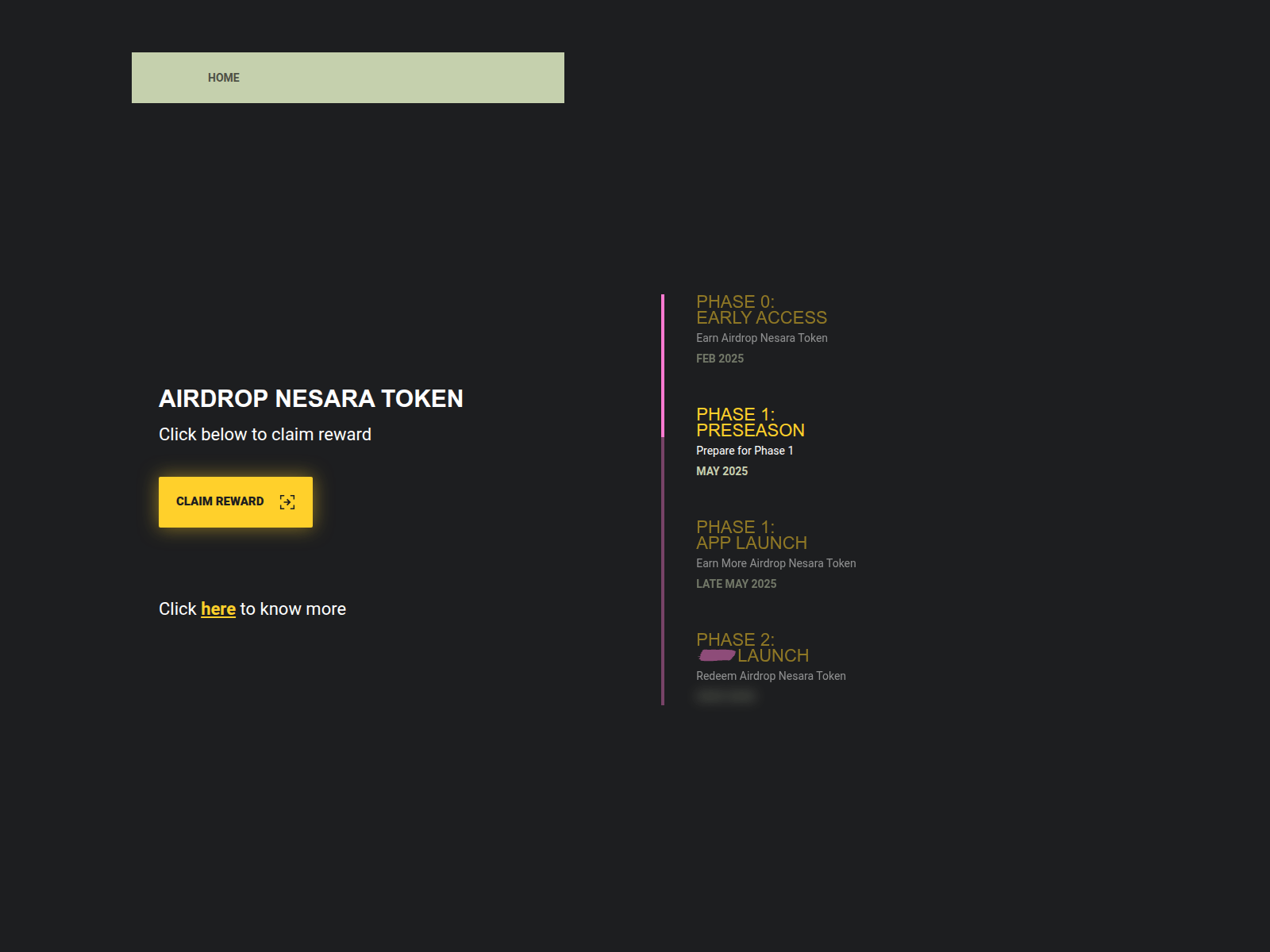Click the "AIRDROP NESARA TOKEN" heading

(311, 399)
